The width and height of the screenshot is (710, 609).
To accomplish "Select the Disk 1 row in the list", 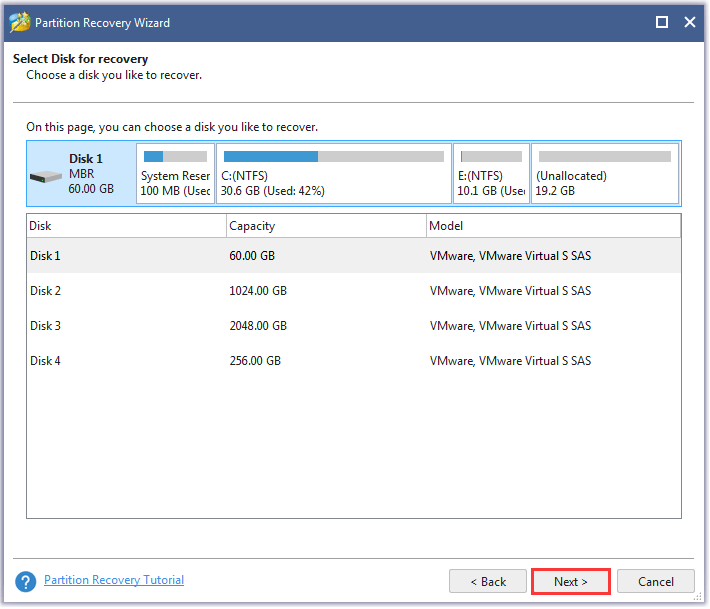I will pyautogui.click(x=354, y=256).
